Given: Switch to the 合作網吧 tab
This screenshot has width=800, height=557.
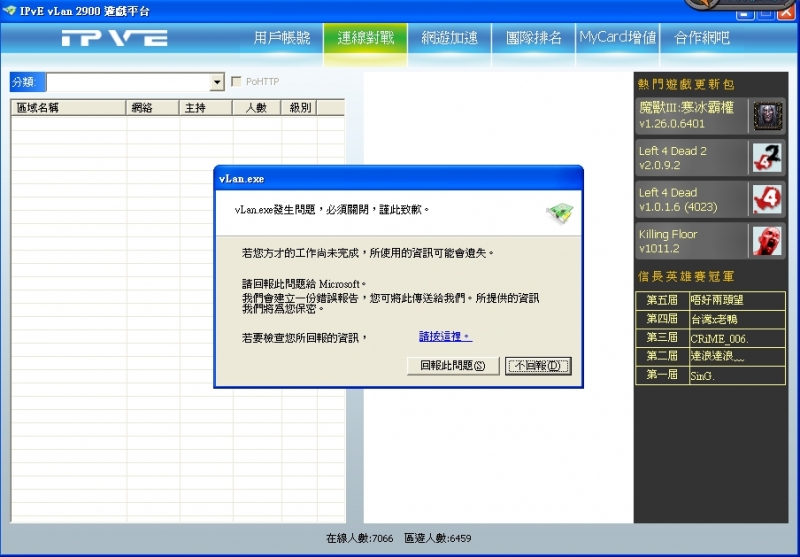Looking at the screenshot, I should point(702,38).
